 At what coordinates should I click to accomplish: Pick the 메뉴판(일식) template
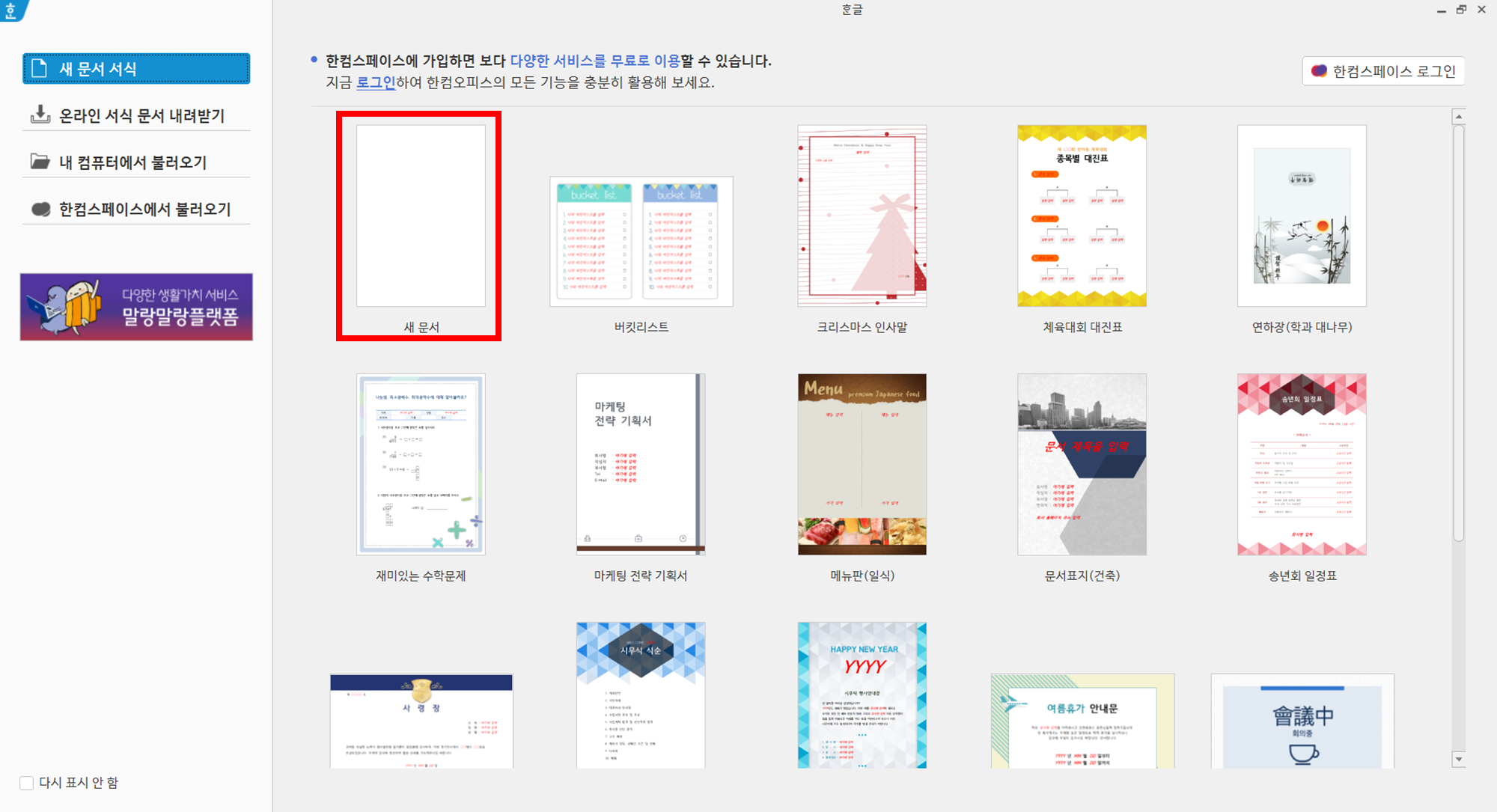click(862, 465)
